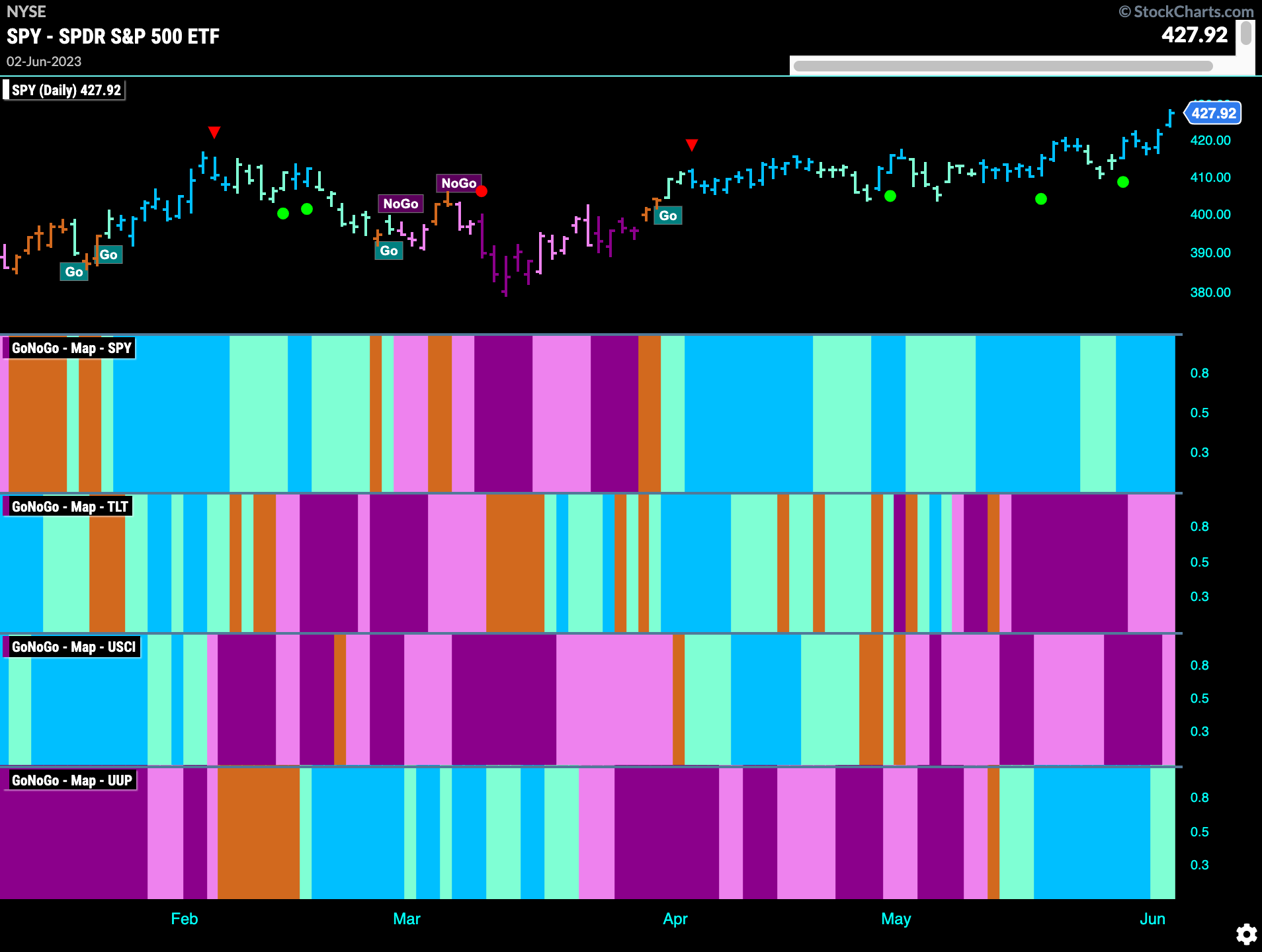This screenshot has width=1262, height=952.
Task: Click the SPY - SPDR S&P 500 ETF title
Action: (113, 36)
